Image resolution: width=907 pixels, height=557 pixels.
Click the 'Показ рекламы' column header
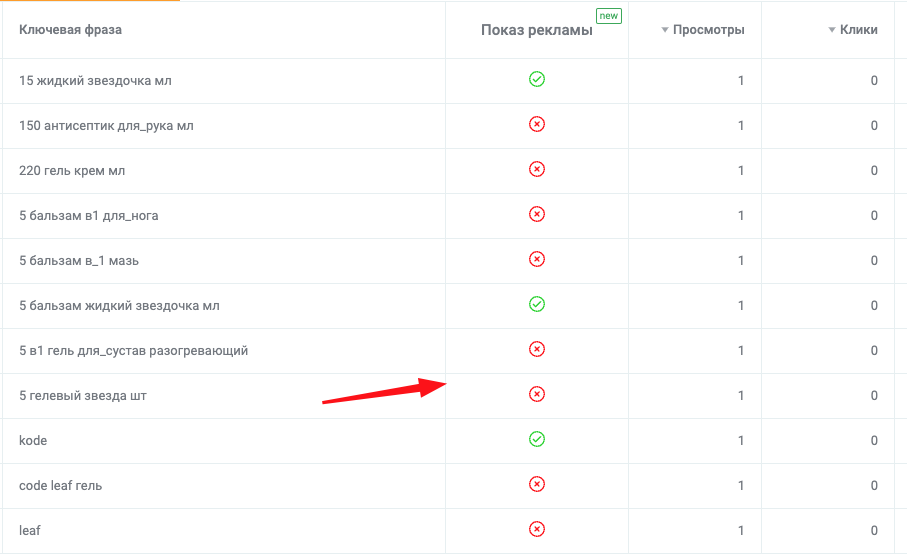pos(537,31)
